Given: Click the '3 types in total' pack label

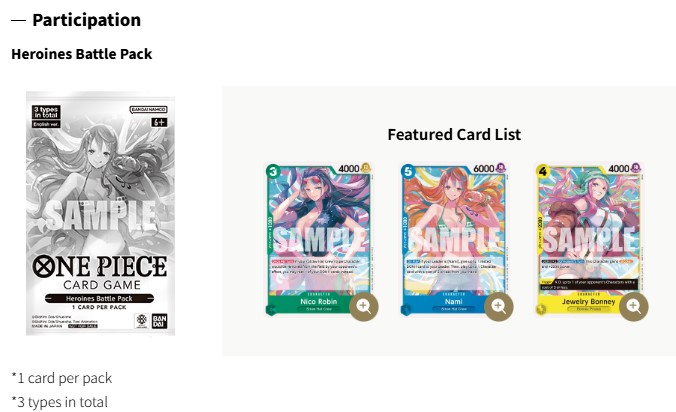Looking at the screenshot, I should click(47, 111).
